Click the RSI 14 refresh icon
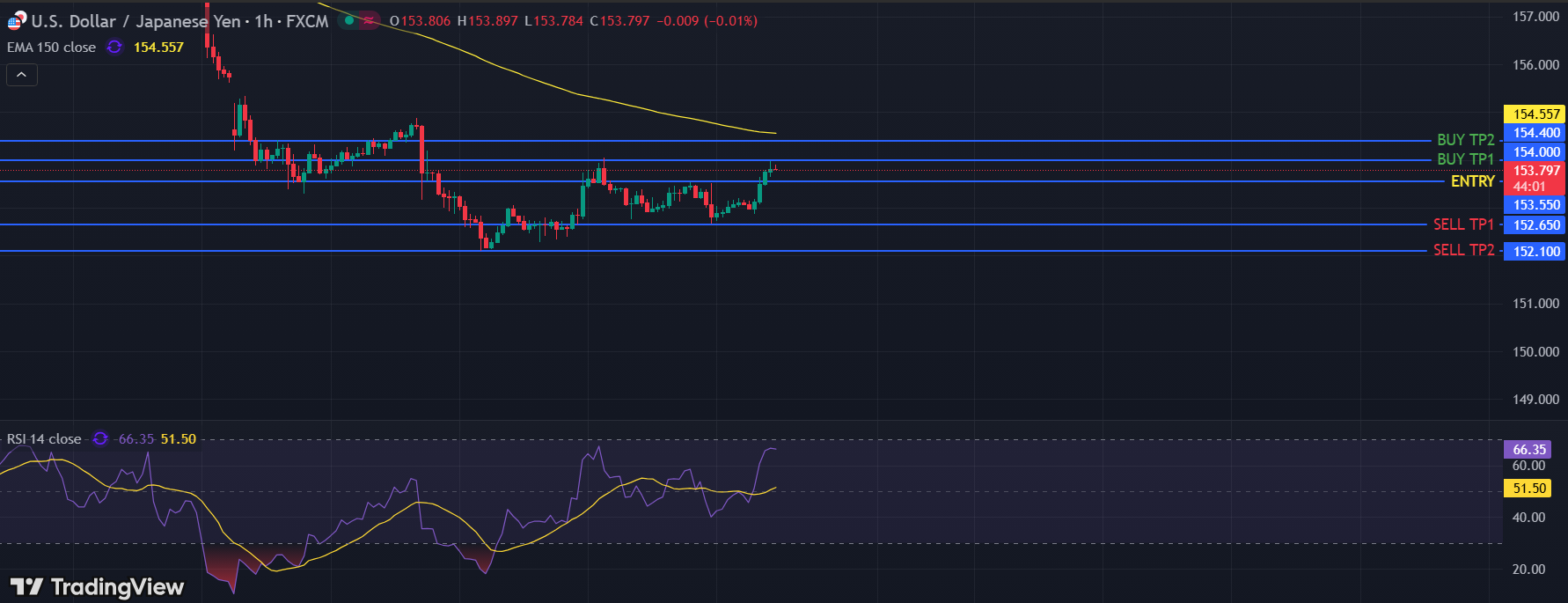1568x603 pixels. tap(100, 438)
